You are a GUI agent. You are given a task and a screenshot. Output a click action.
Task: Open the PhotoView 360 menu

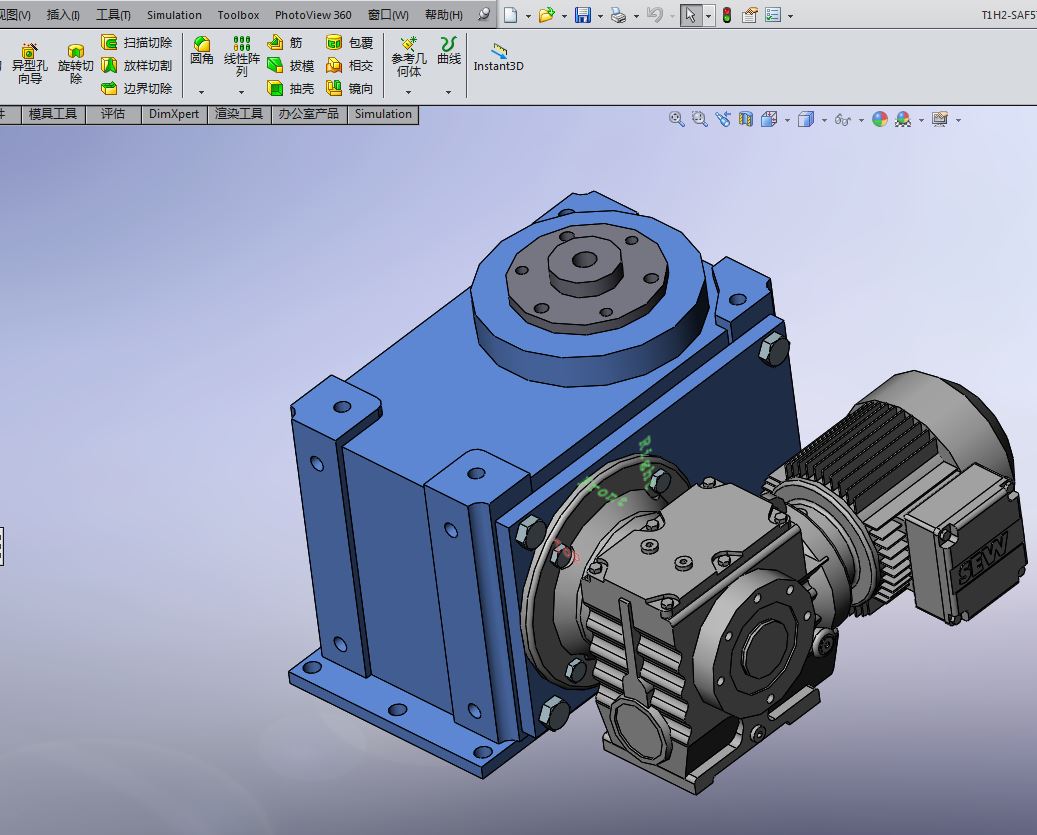point(313,15)
